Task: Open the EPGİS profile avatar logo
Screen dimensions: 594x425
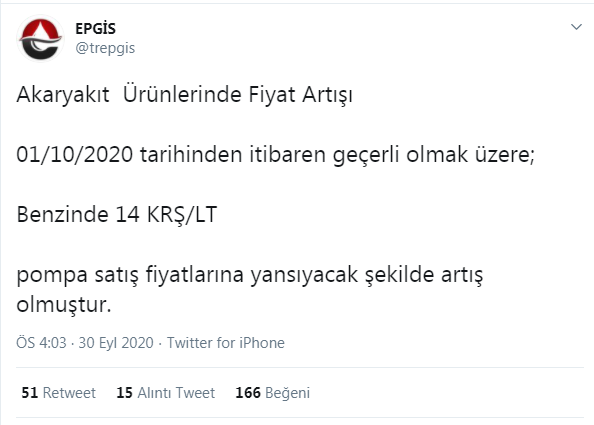Action: point(40,38)
